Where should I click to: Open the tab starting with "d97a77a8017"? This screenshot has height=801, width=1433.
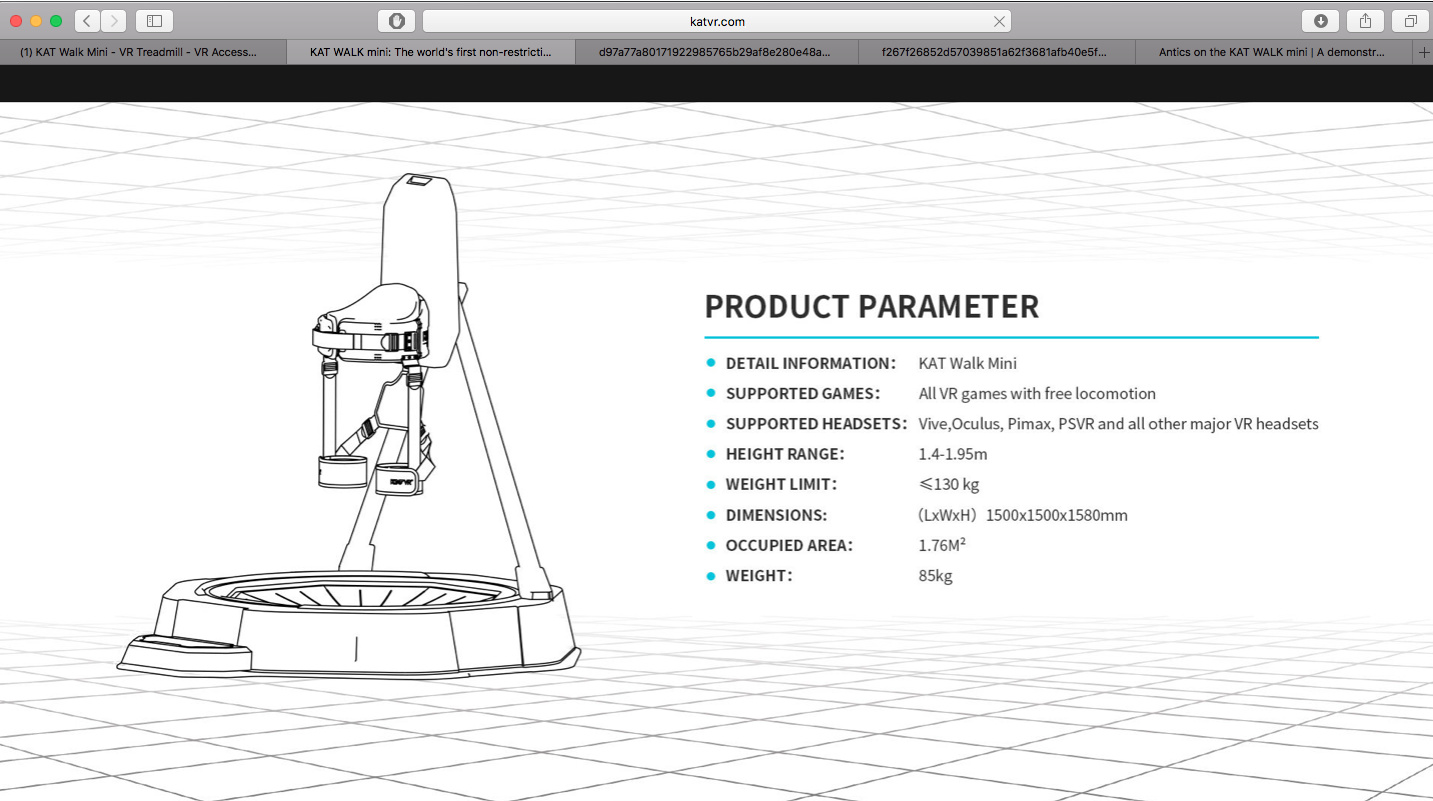pyautogui.click(x=715, y=53)
